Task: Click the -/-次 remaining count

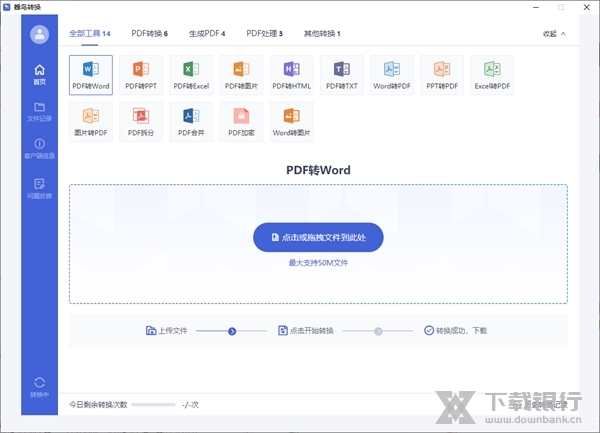Action: click(x=190, y=405)
